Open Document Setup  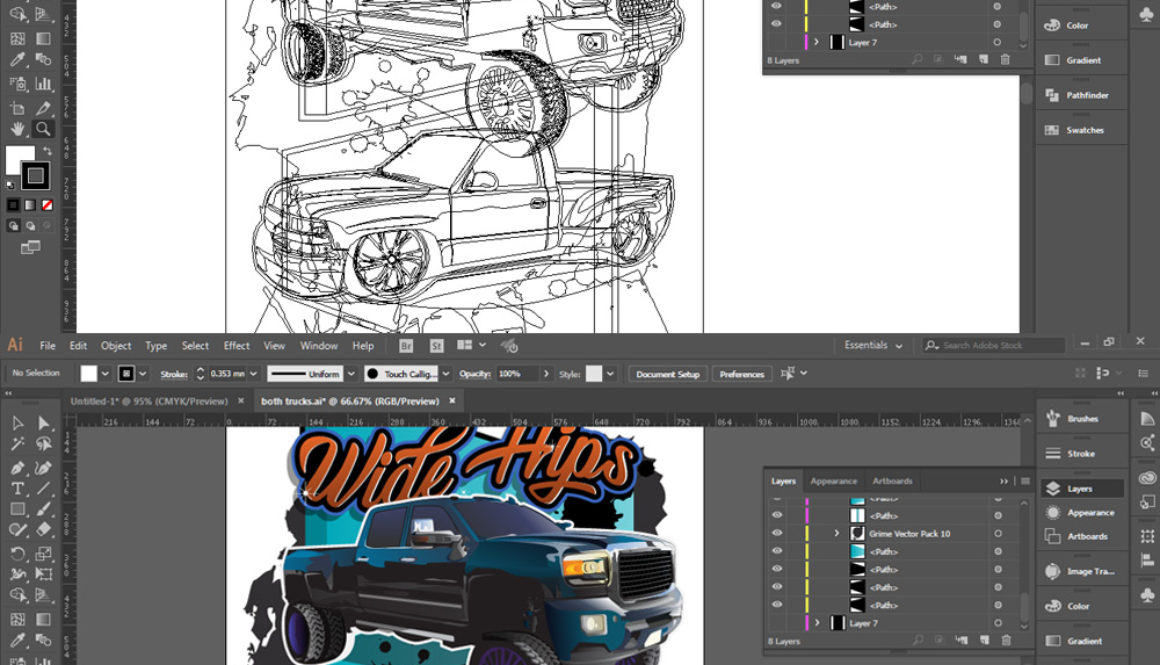pos(667,373)
